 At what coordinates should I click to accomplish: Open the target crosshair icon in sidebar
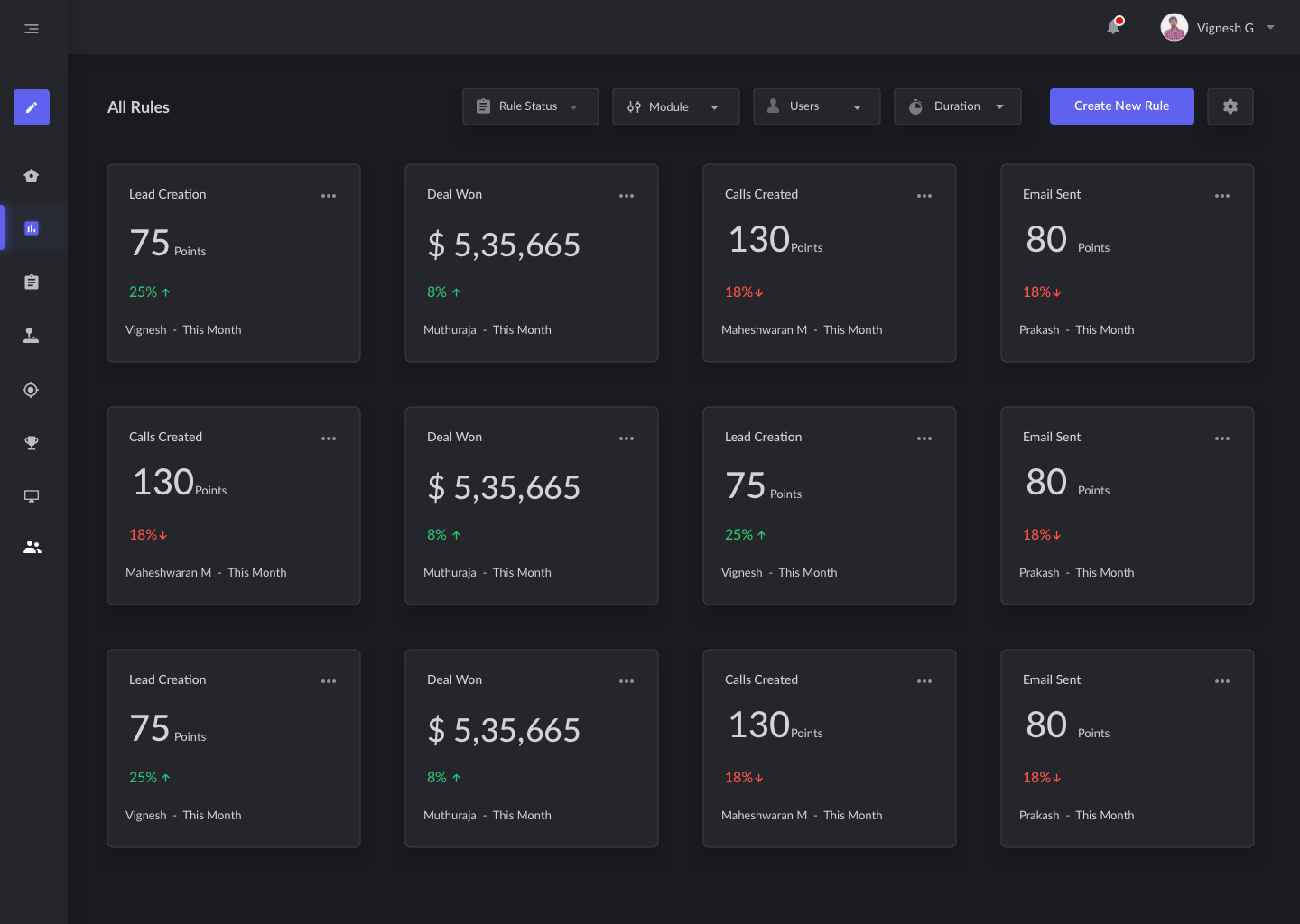[x=32, y=390]
